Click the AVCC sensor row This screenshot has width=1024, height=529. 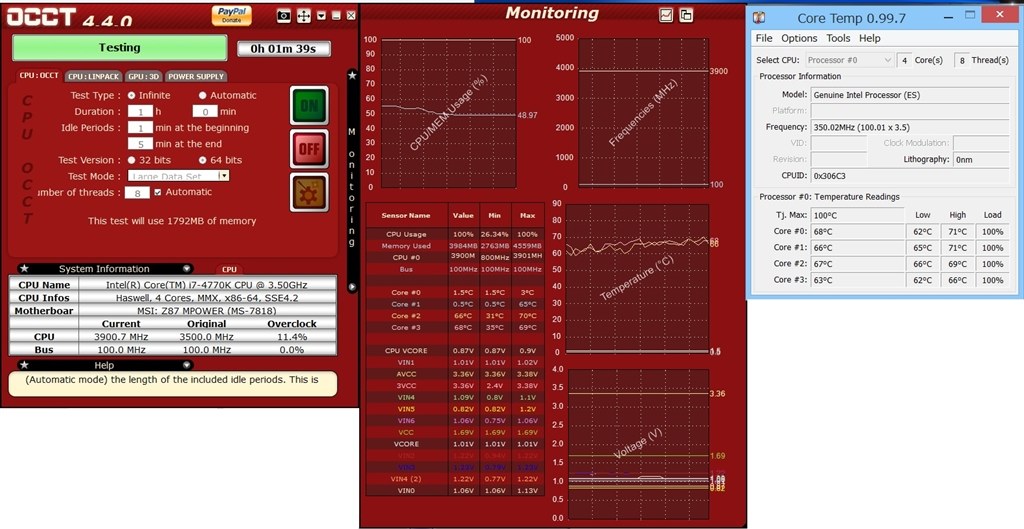(x=455, y=374)
